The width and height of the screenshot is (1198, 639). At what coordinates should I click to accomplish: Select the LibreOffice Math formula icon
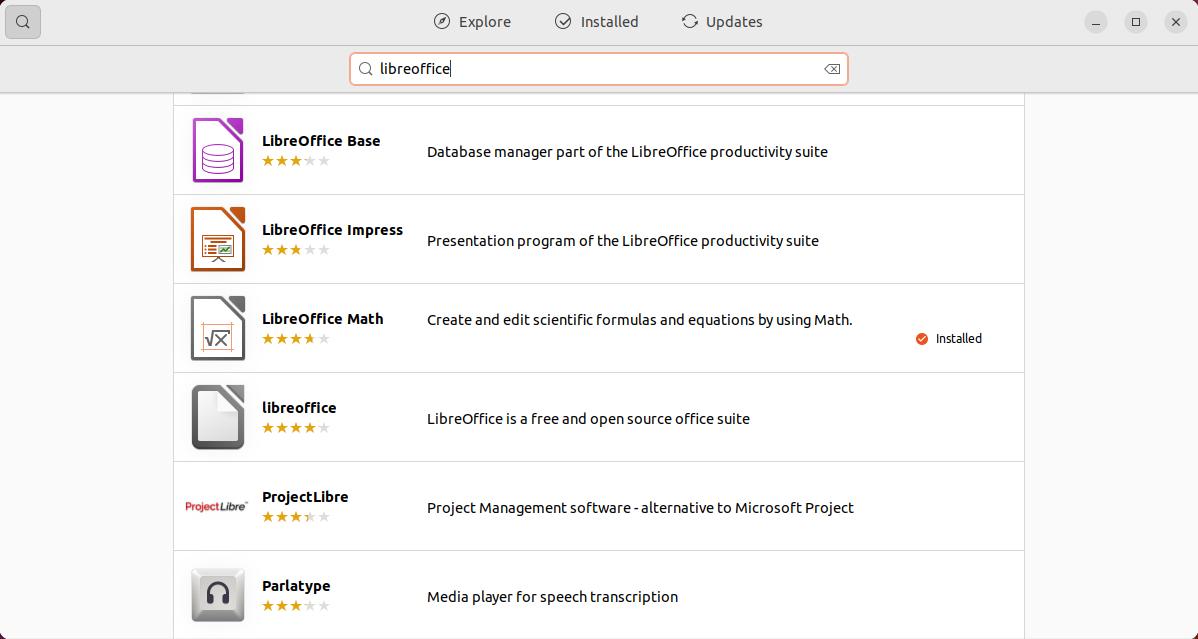coord(217,328)
